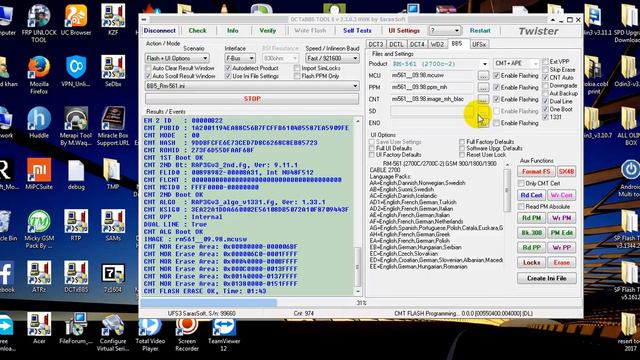Switch to the WD2 tab
Screen dimensions: 640x360
[437, 44]
